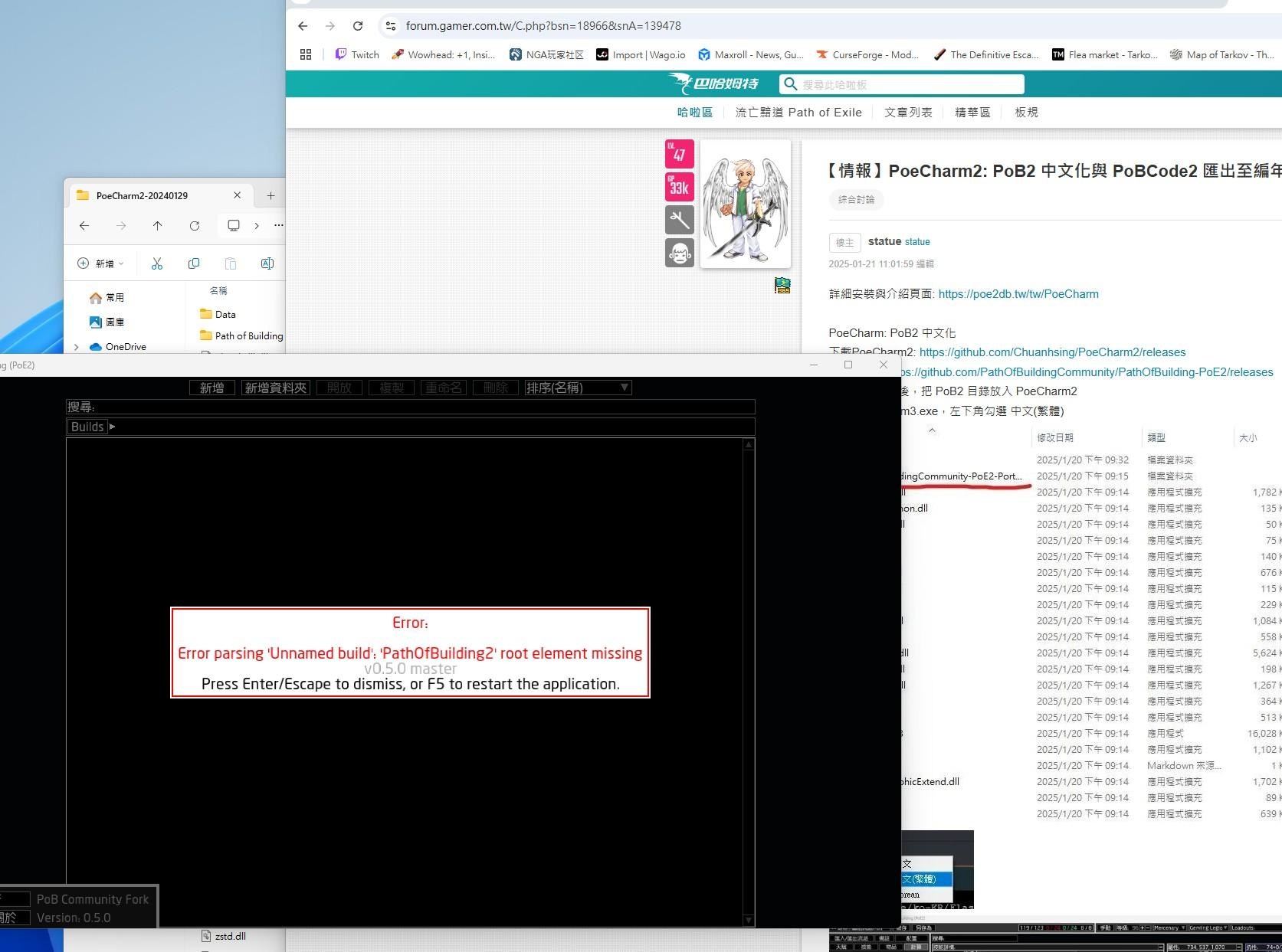This screenshot has height=952, width=1282.
Task: Click the build list vertical scrollbar
Action: (x=749, y=682)
